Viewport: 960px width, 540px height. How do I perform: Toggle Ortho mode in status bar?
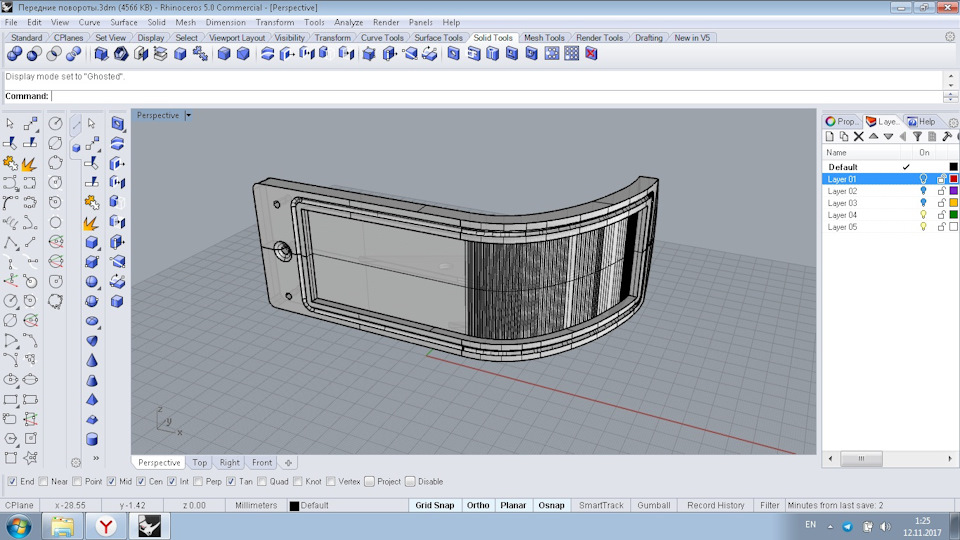(478, 505)
